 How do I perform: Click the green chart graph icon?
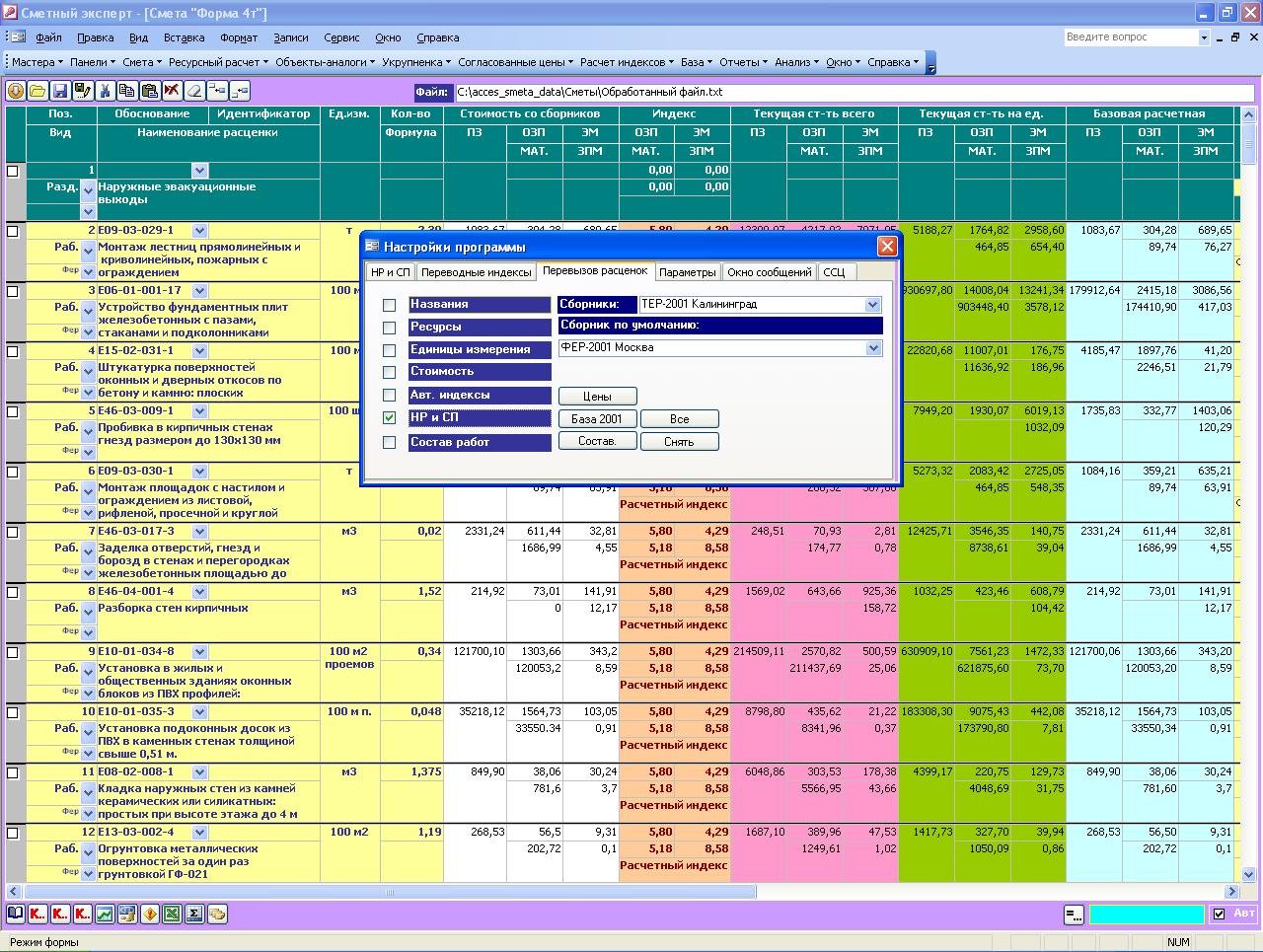click(105, 915)
